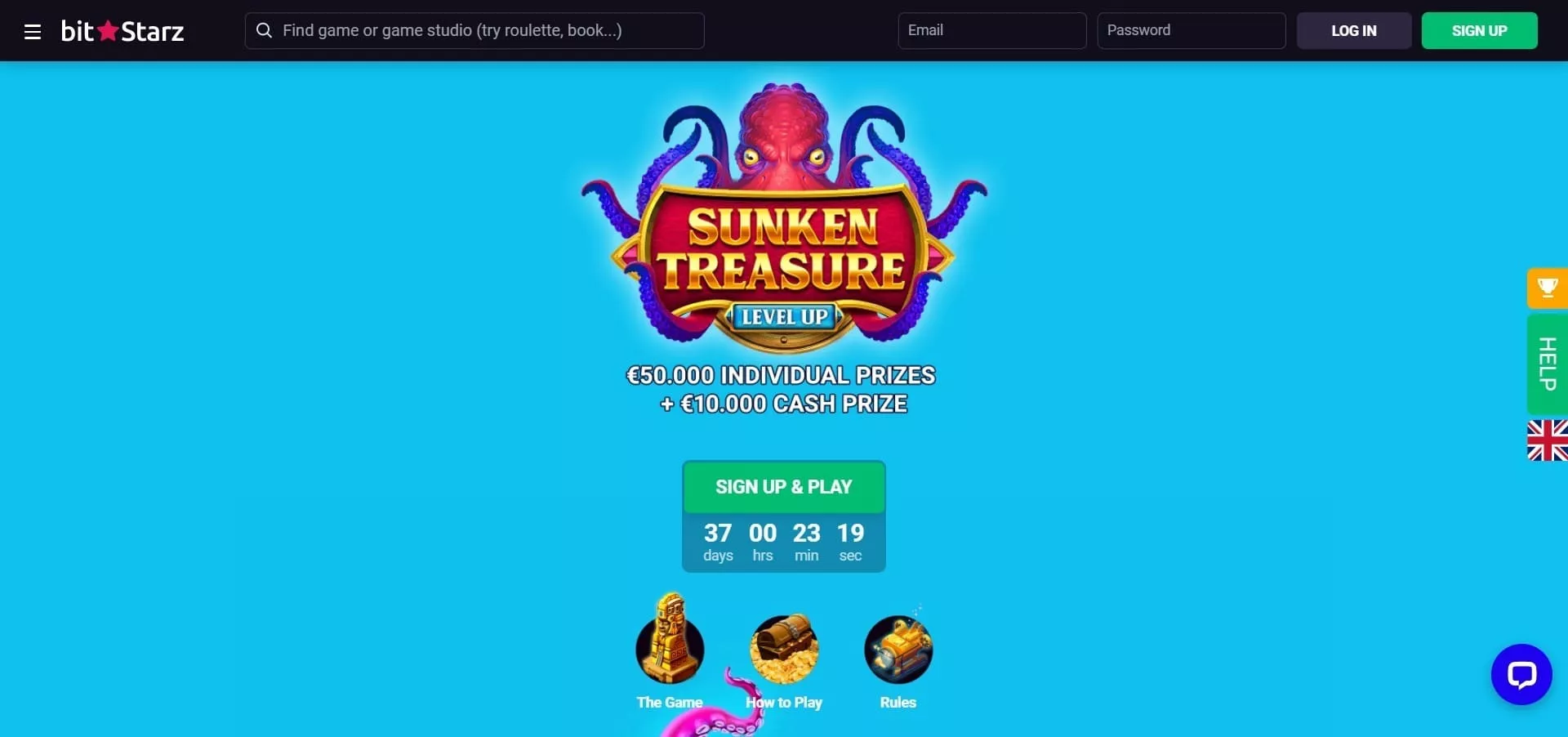1568x737 pixels.
Task: Click the golden idol The Game icon
Action: coord(670,640)
